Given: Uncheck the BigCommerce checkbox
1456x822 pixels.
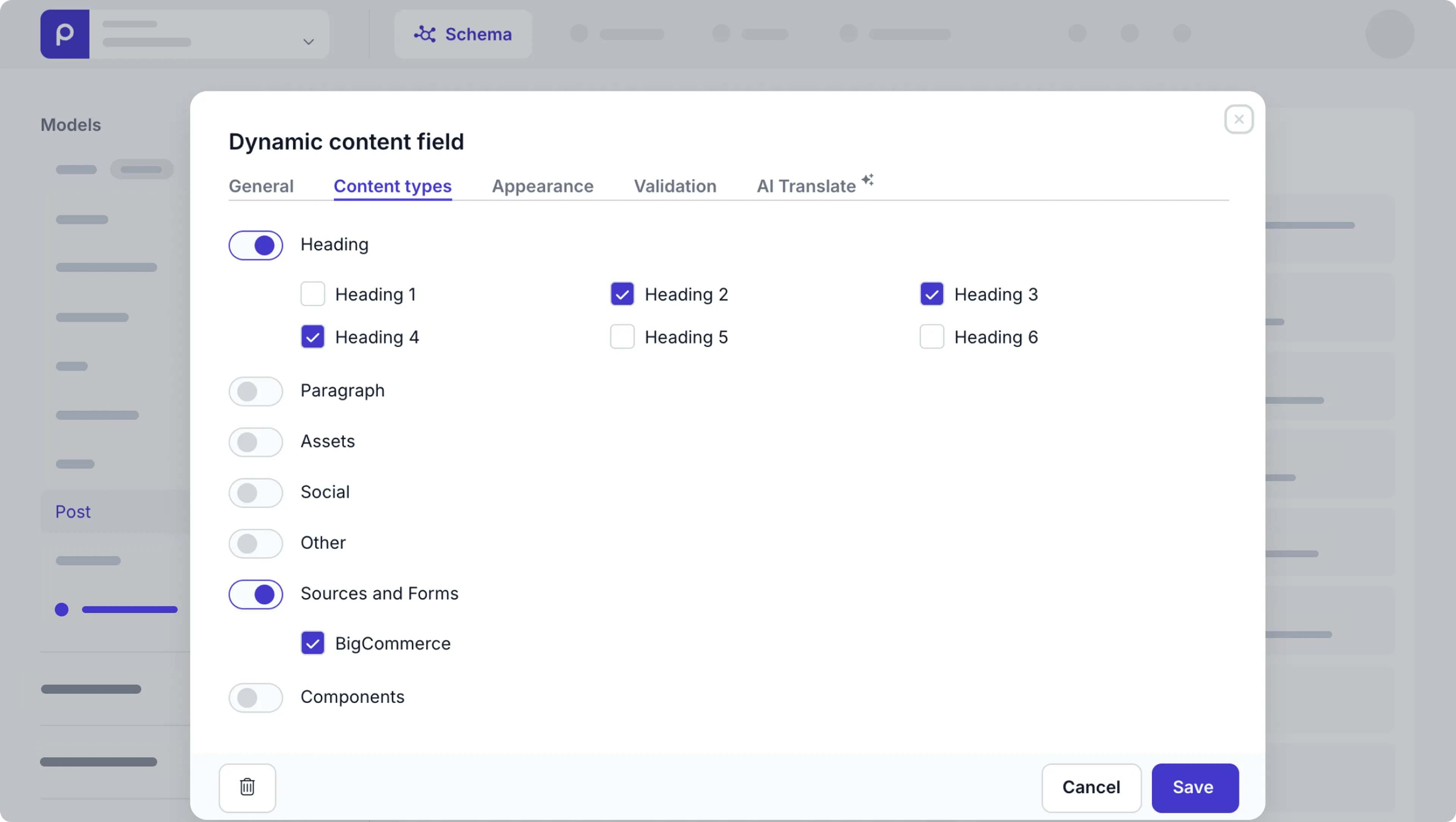Looking at the screenshot, I should tap(312, 643).
